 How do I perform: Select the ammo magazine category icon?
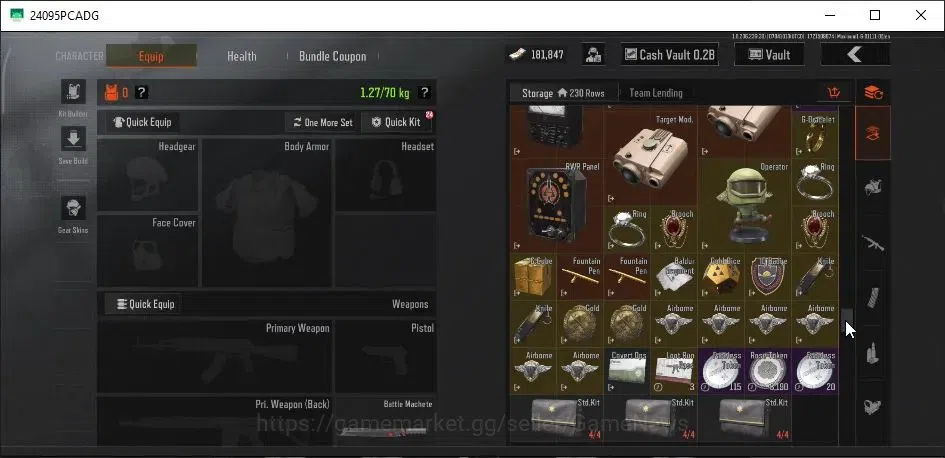pyautogui.click(x=873, y=299)
